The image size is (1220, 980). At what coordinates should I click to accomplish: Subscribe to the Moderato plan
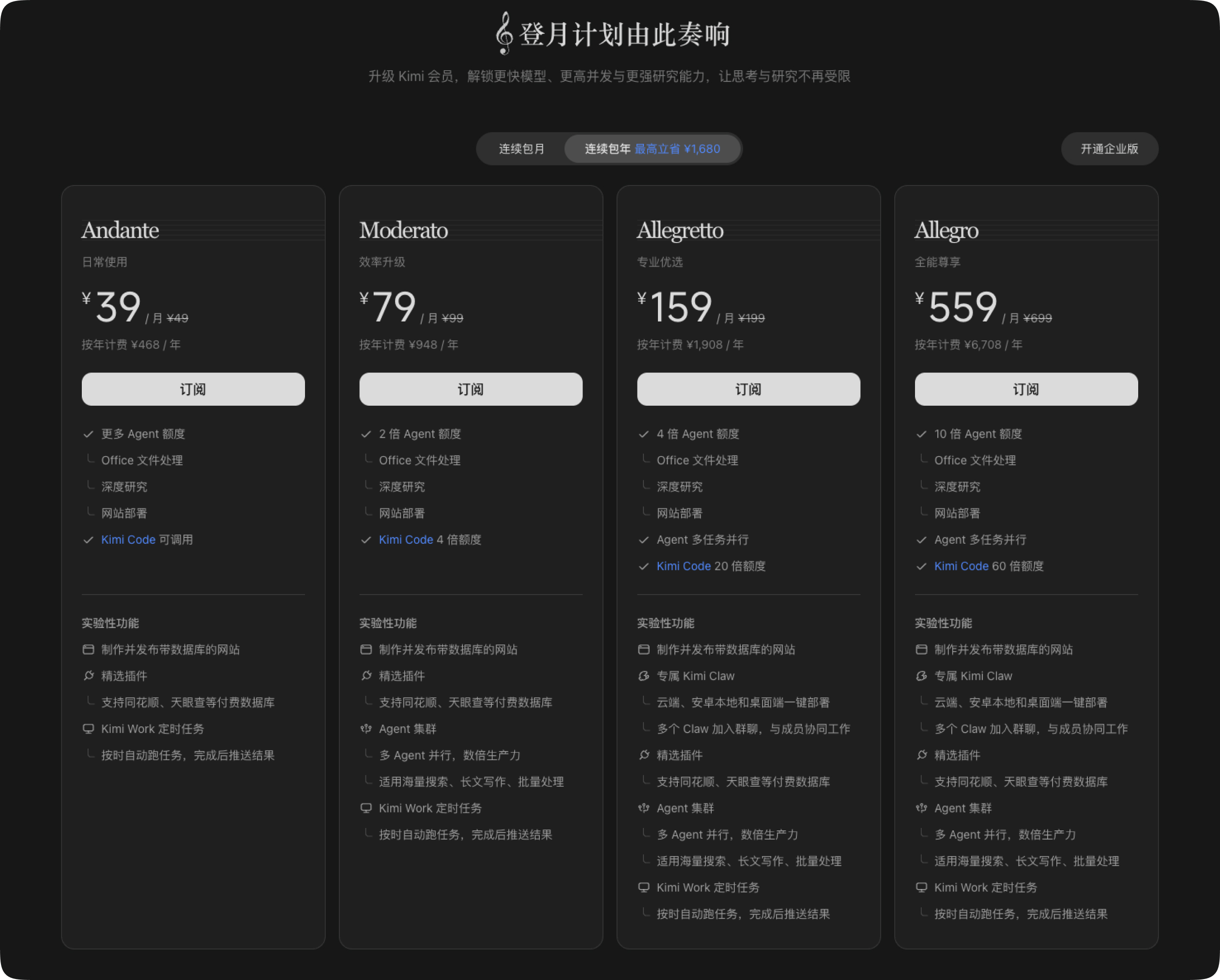[471, 389]
